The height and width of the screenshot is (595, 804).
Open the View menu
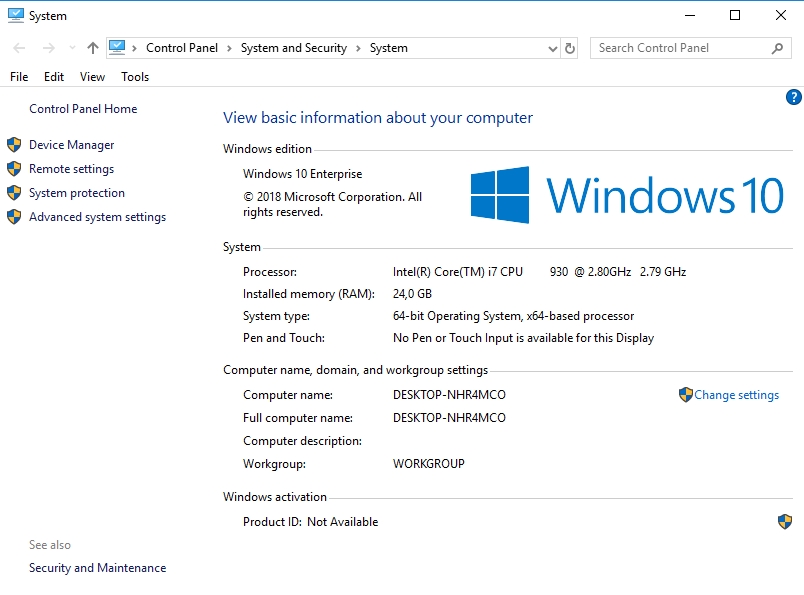[x=92, y=77]
